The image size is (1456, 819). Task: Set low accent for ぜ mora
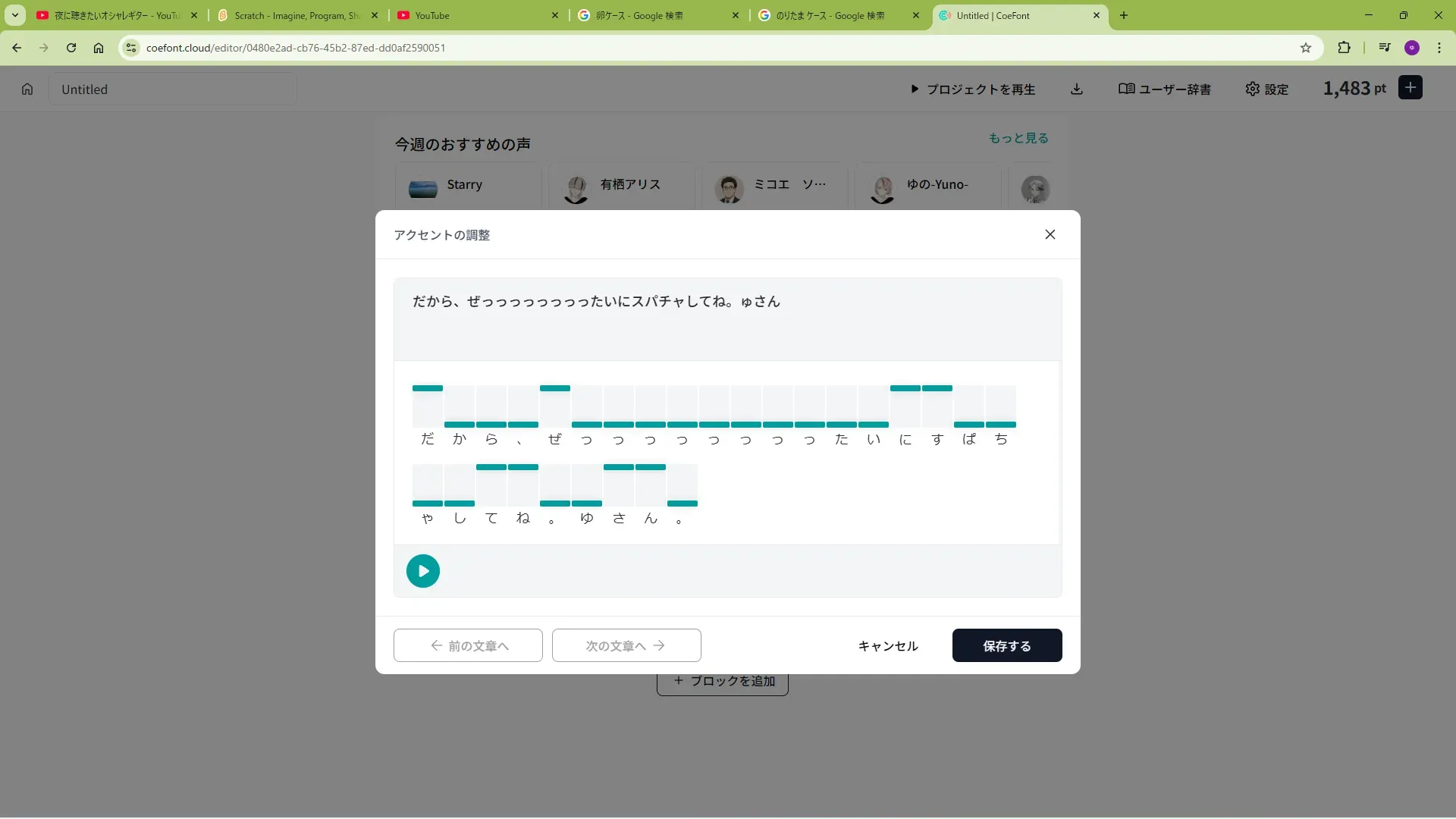tap(555, 423)
